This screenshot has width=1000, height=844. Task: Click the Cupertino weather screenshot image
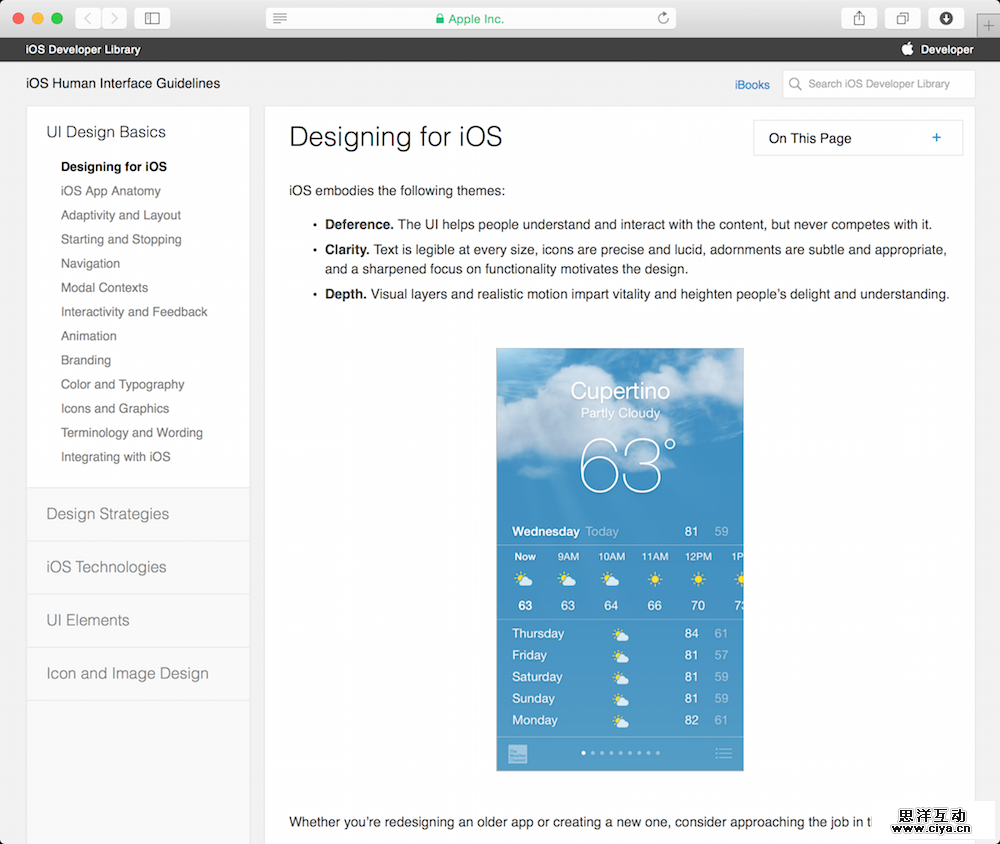click(619, 559)
